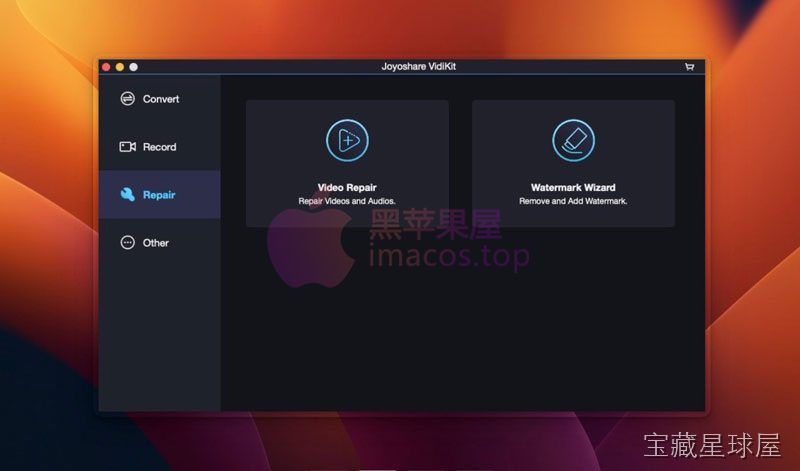Click 'Remove and Add Watermark.' description
This screenshot has height=471, width=800.
click(x=573, y=201)
